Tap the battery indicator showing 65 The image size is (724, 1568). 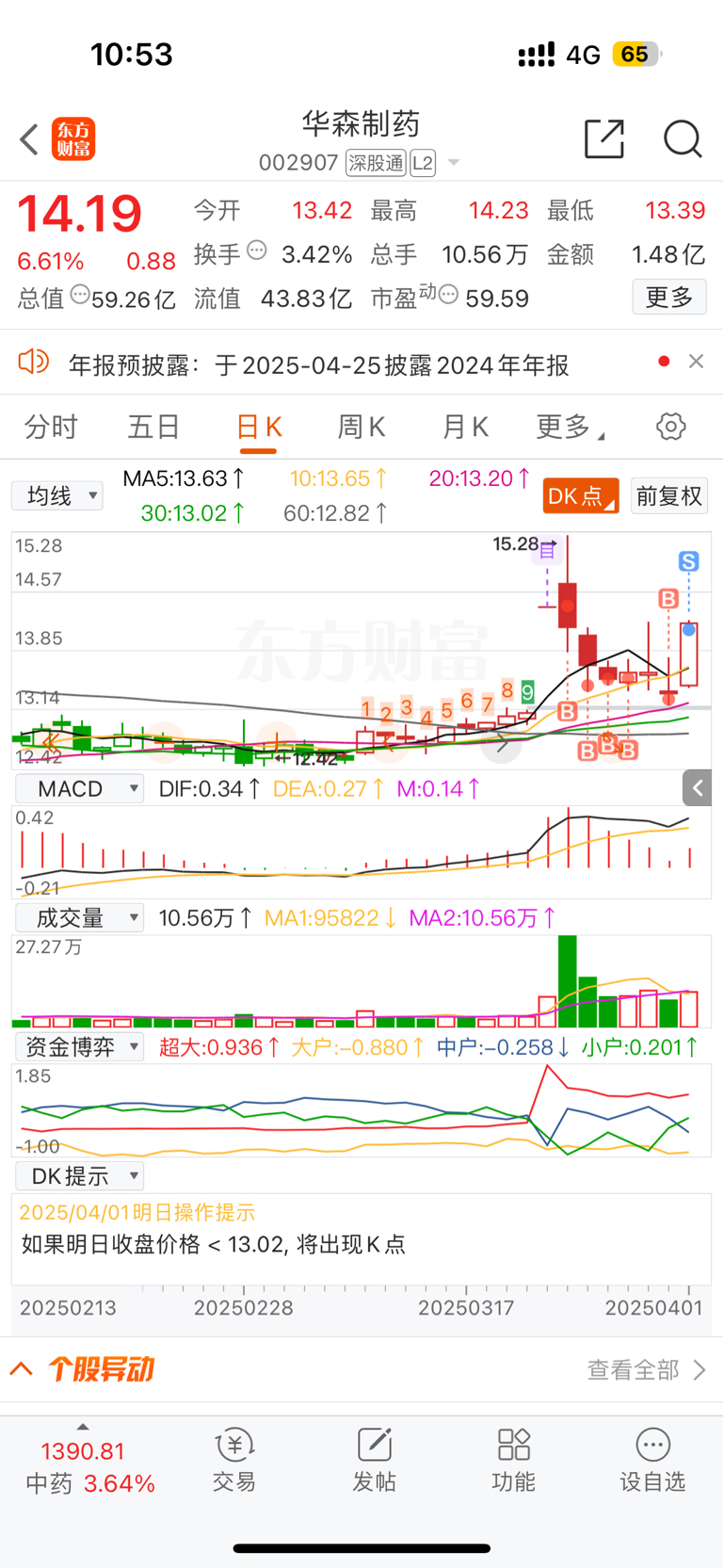[636, 55]
